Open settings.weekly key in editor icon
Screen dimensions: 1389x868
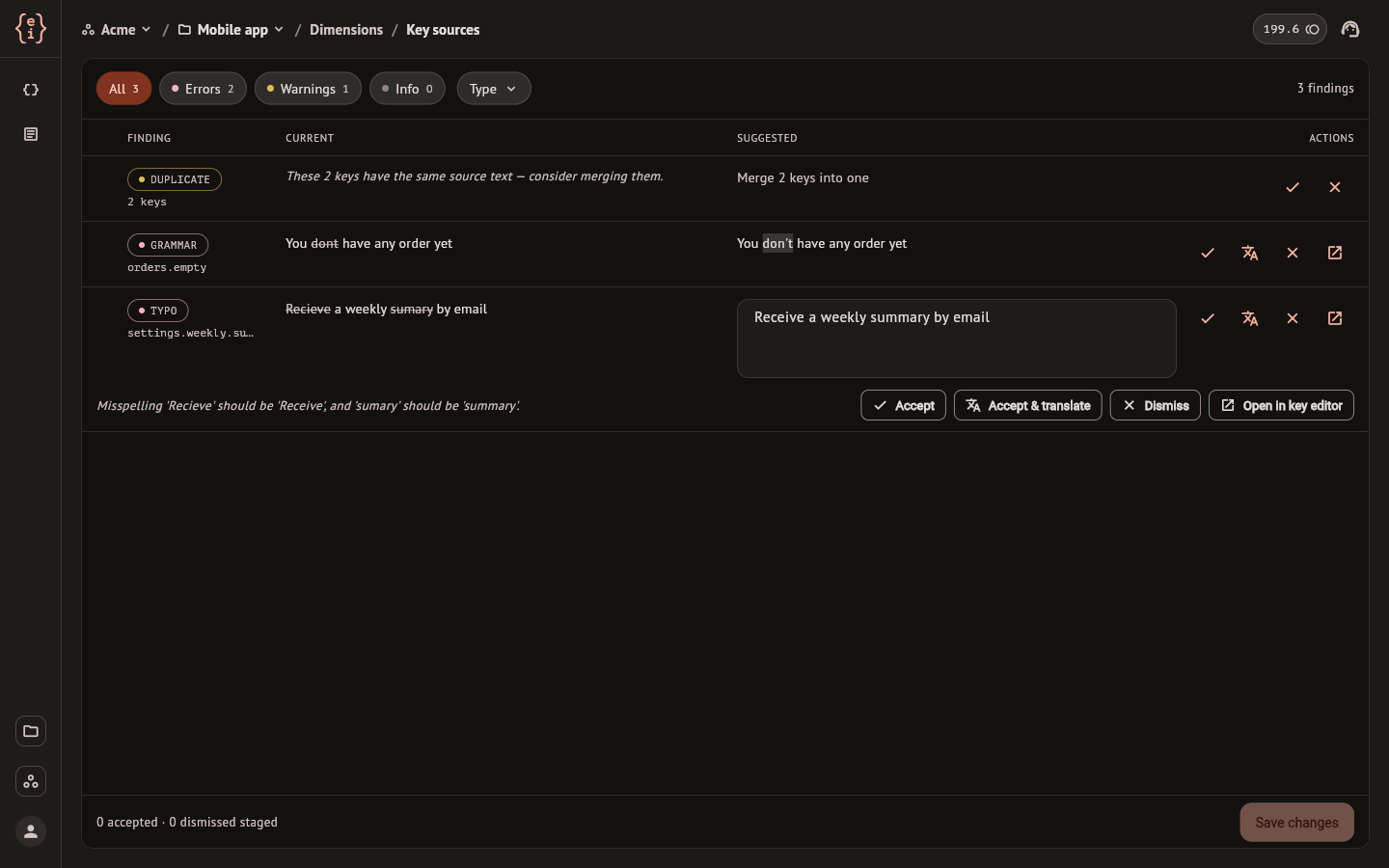(1335, 318)
